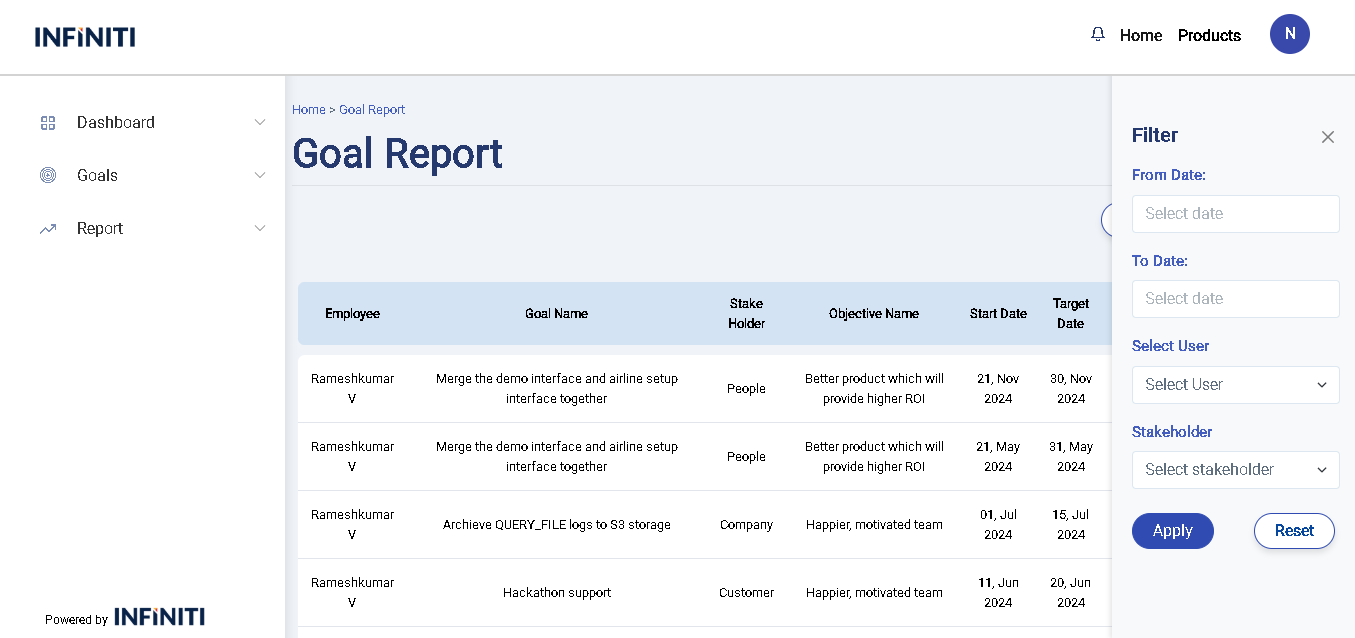
Task: Click the Dashboard grid icon in sidebar
Action: (x=48, y=123)
